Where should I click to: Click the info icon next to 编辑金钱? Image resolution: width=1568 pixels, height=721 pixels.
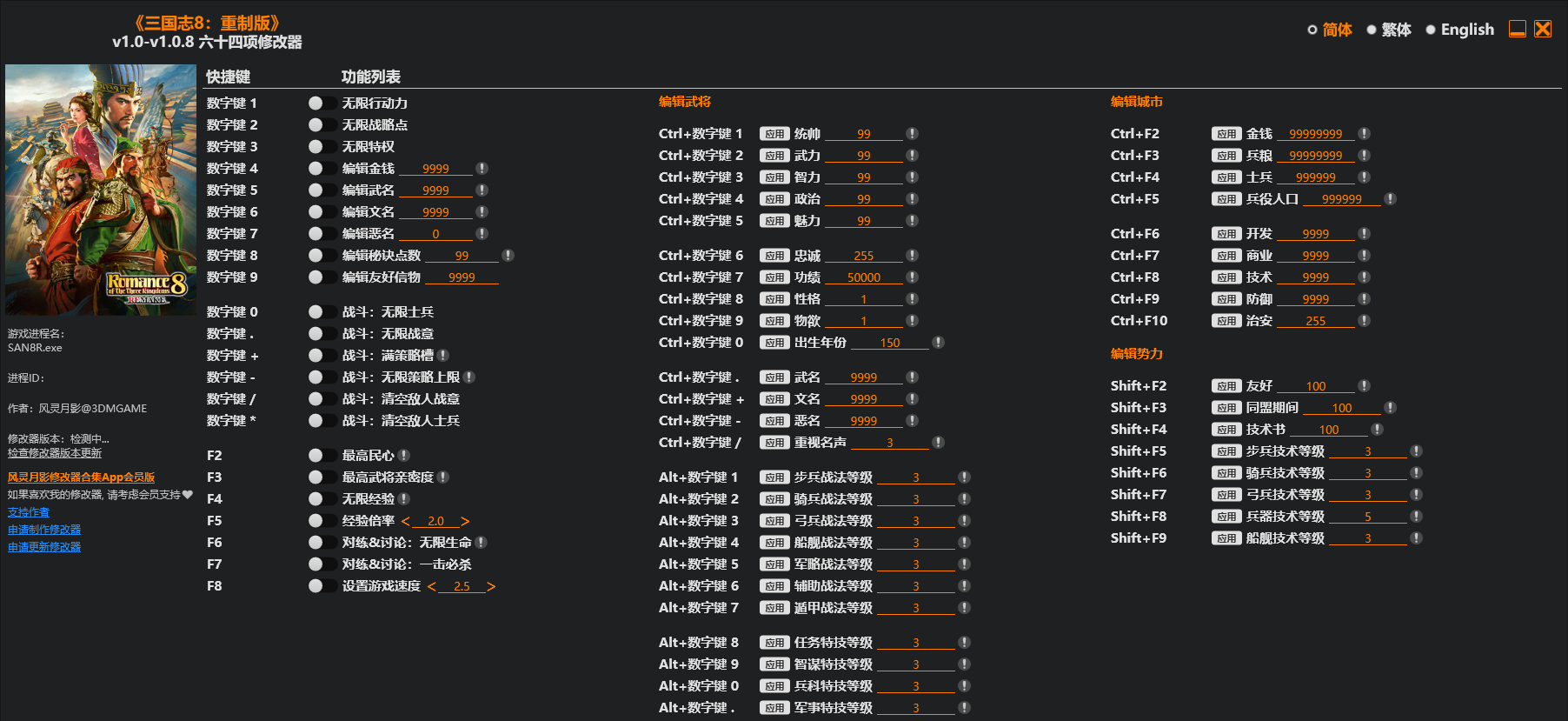482,169
